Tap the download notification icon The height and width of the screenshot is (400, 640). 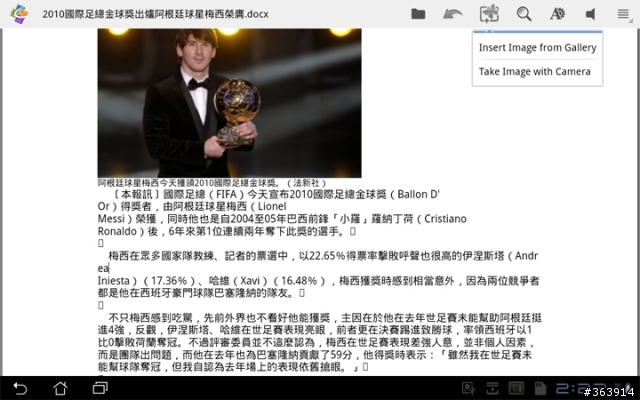coord(492,389)
